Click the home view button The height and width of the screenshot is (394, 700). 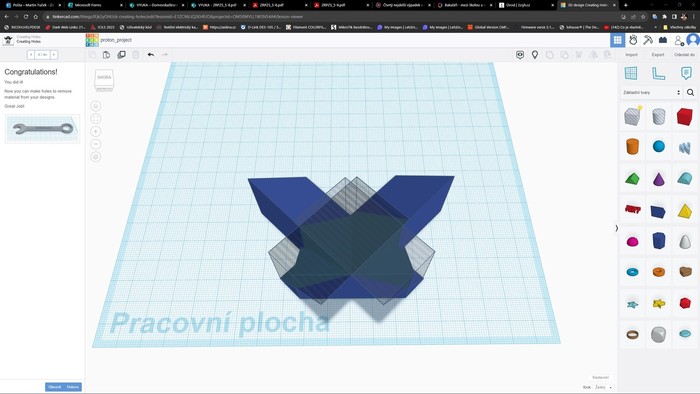click(x=96, y=106)
